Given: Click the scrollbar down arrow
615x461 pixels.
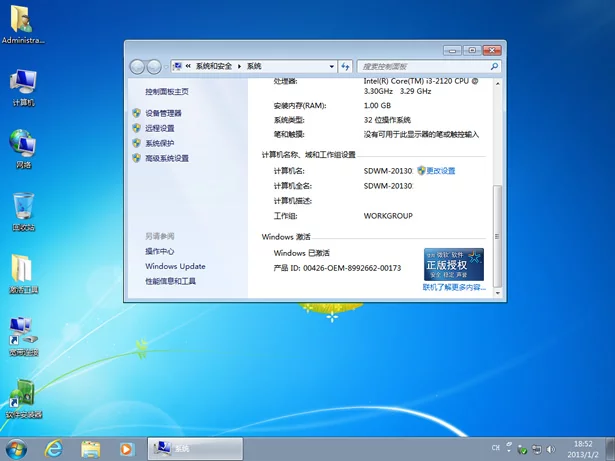Looking at the screenshot, I should [x=497, y=293].
